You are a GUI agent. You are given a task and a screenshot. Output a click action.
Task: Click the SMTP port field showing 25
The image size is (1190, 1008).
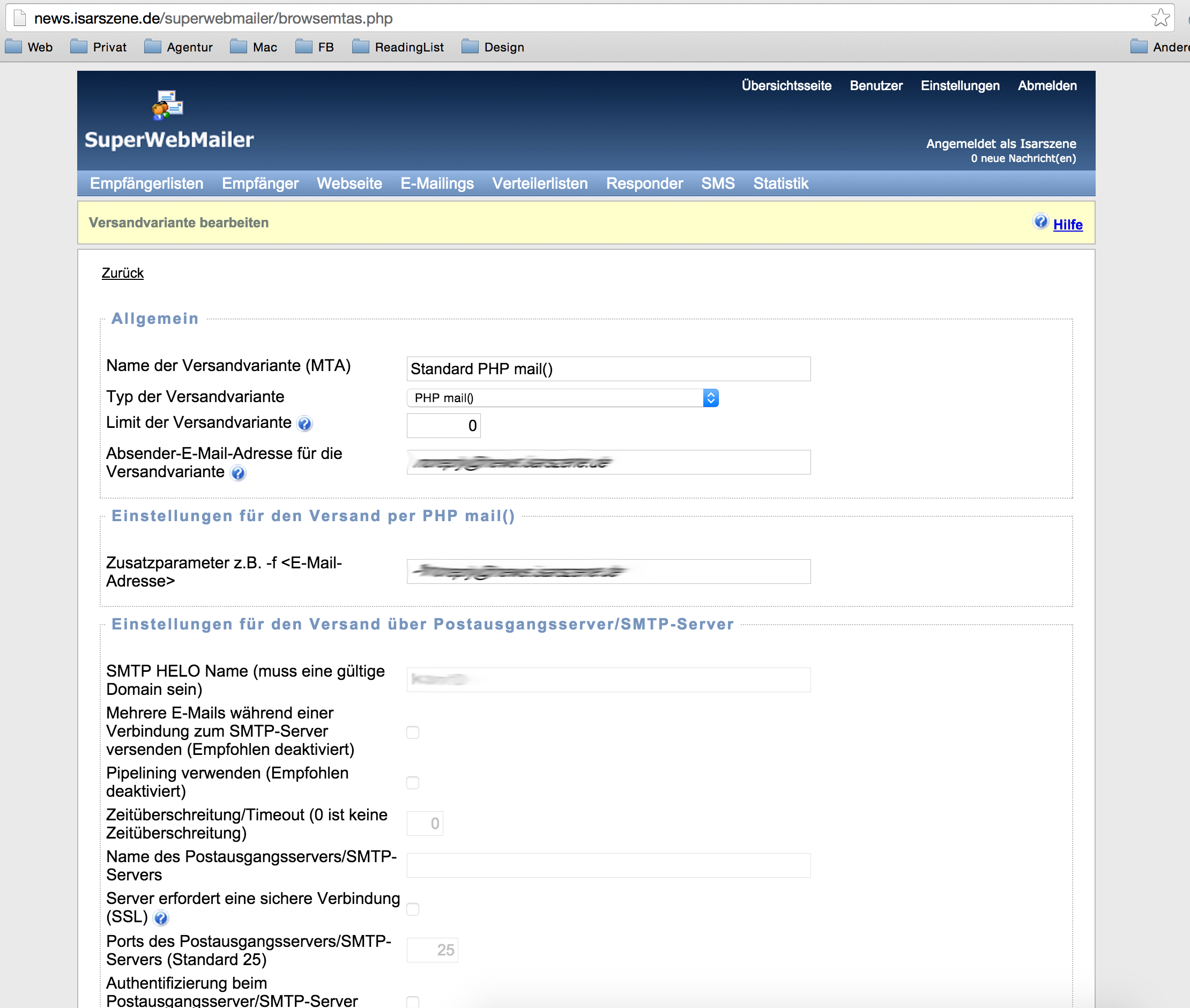pyautogui.click(x=432, y=950)
